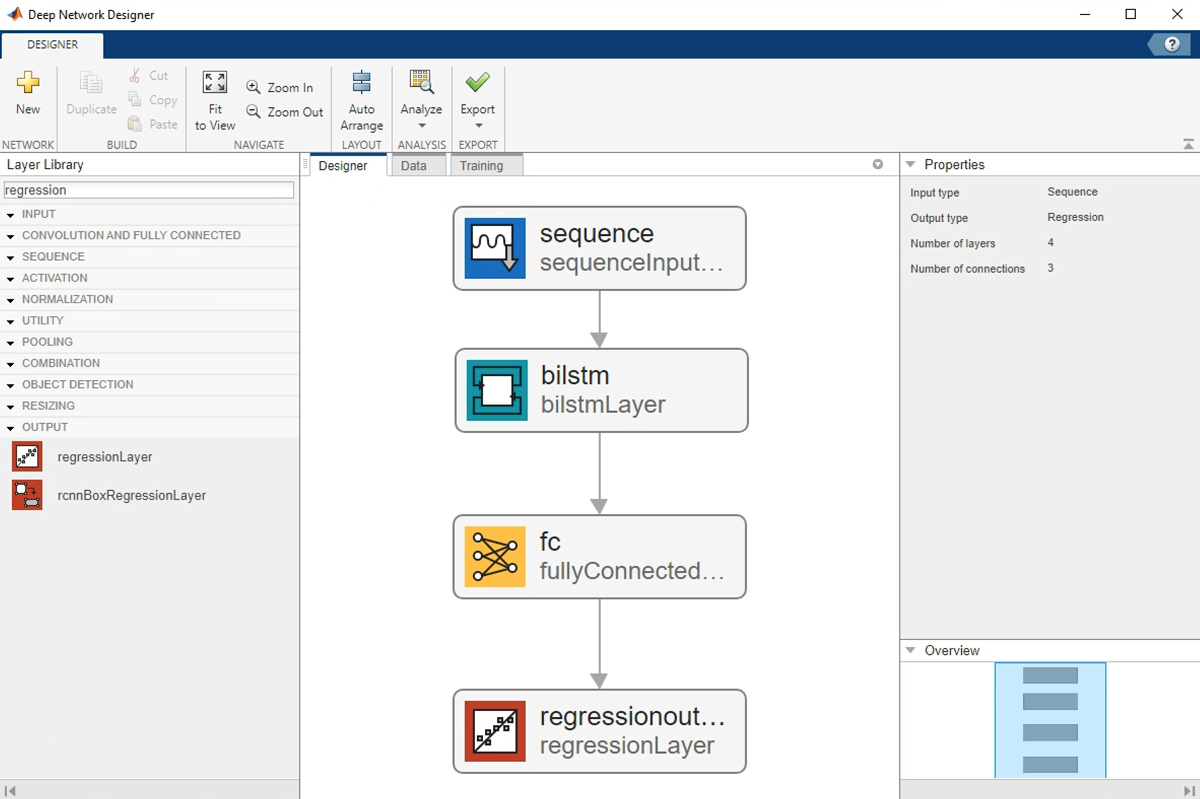Open the Analyze tool
Screen dimensions: 1200x799
421,84
